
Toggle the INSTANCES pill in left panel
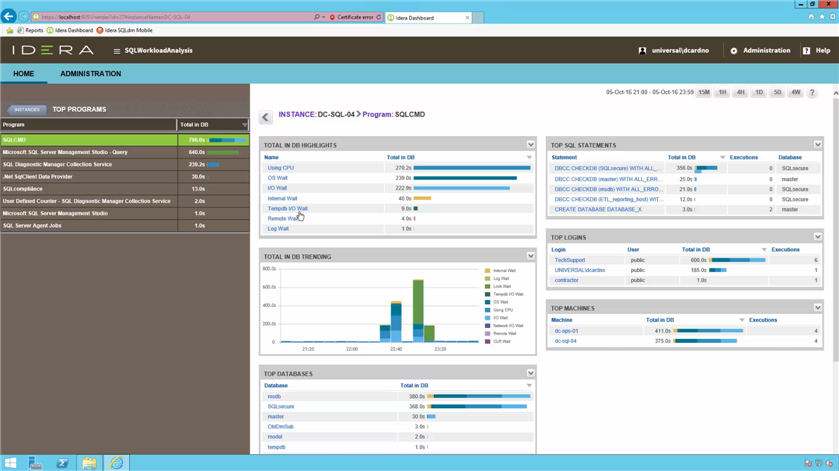(x=27, y=109)
